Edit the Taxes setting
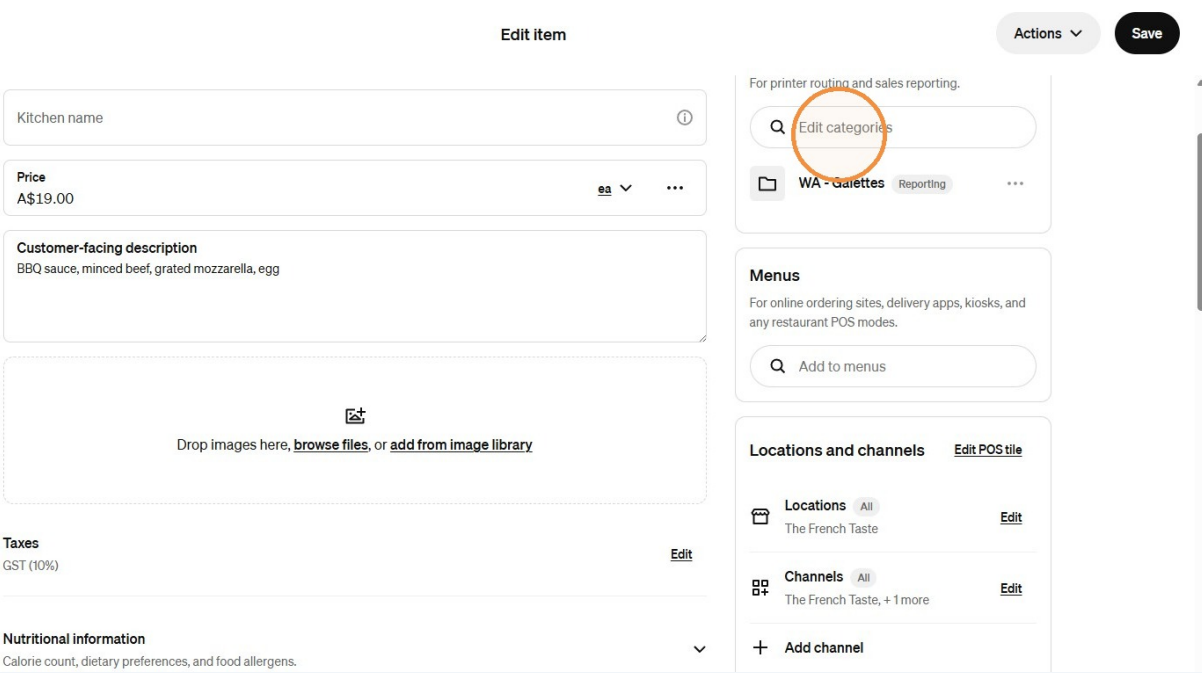The height and width of the screenshot is (673, 1202). [x=681, y=554]
